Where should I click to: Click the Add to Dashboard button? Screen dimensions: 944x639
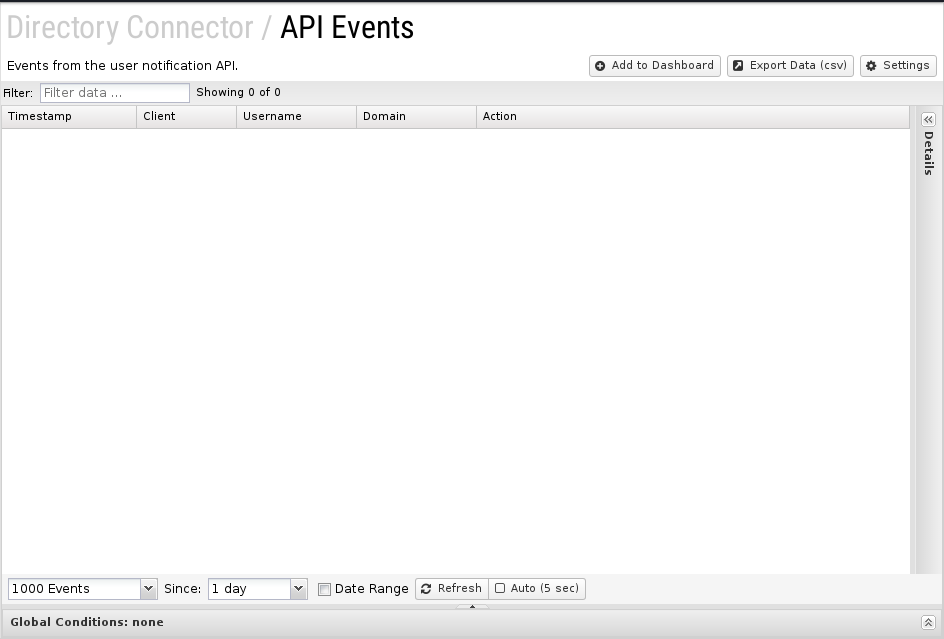tap(654, 66)
